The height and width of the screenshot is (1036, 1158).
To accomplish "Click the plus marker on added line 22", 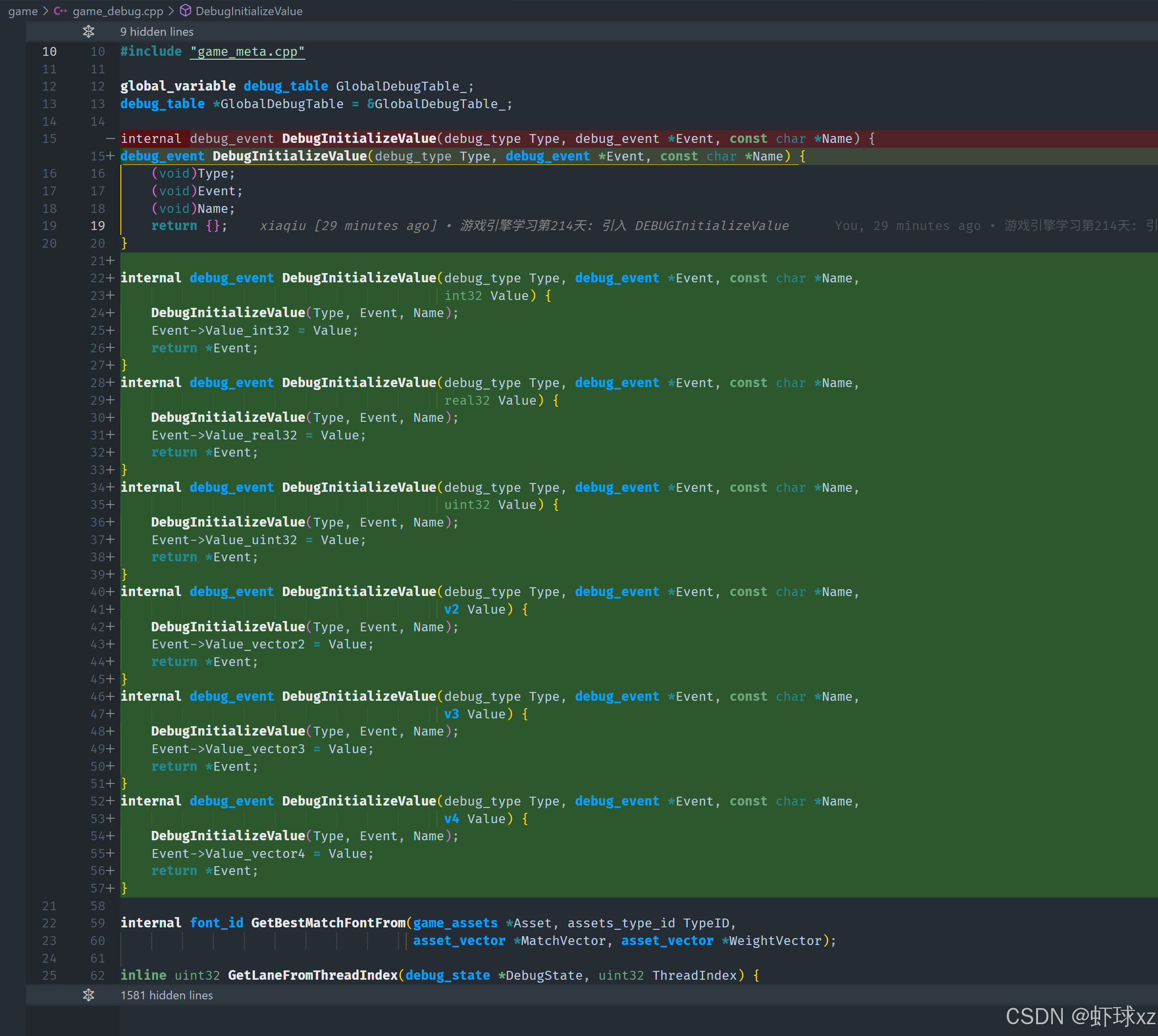I will (110, 278).
